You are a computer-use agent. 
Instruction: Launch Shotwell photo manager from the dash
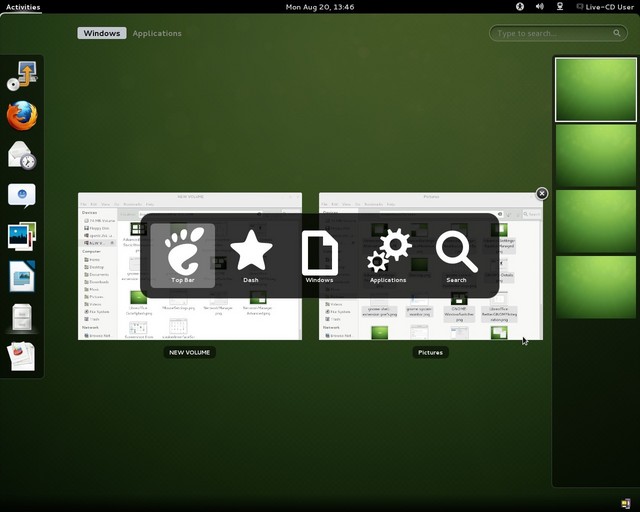[22, 236]
